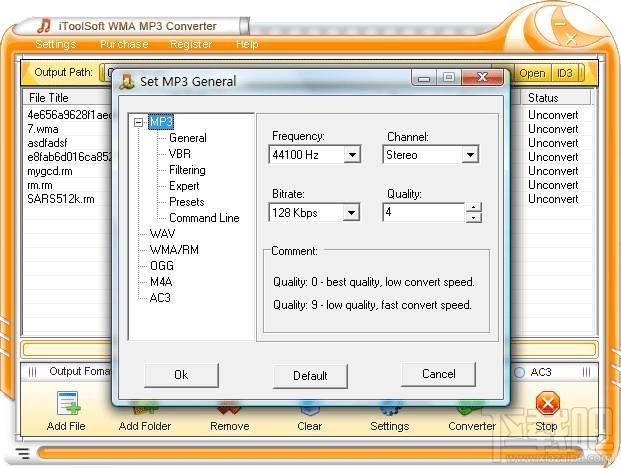Select the SARS512k.rm file row
This screenshot has width=621, height=468.
[x=61, y=199]
